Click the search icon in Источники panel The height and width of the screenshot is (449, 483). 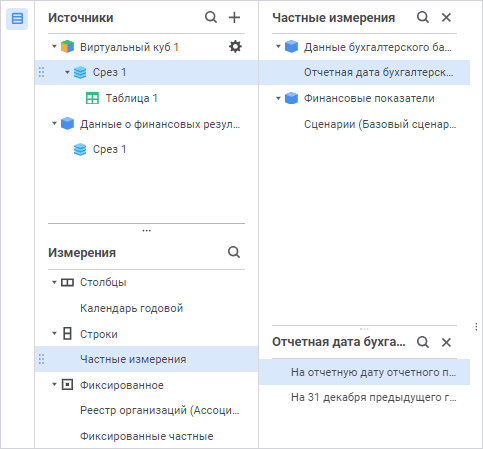[x=211, y=17]
